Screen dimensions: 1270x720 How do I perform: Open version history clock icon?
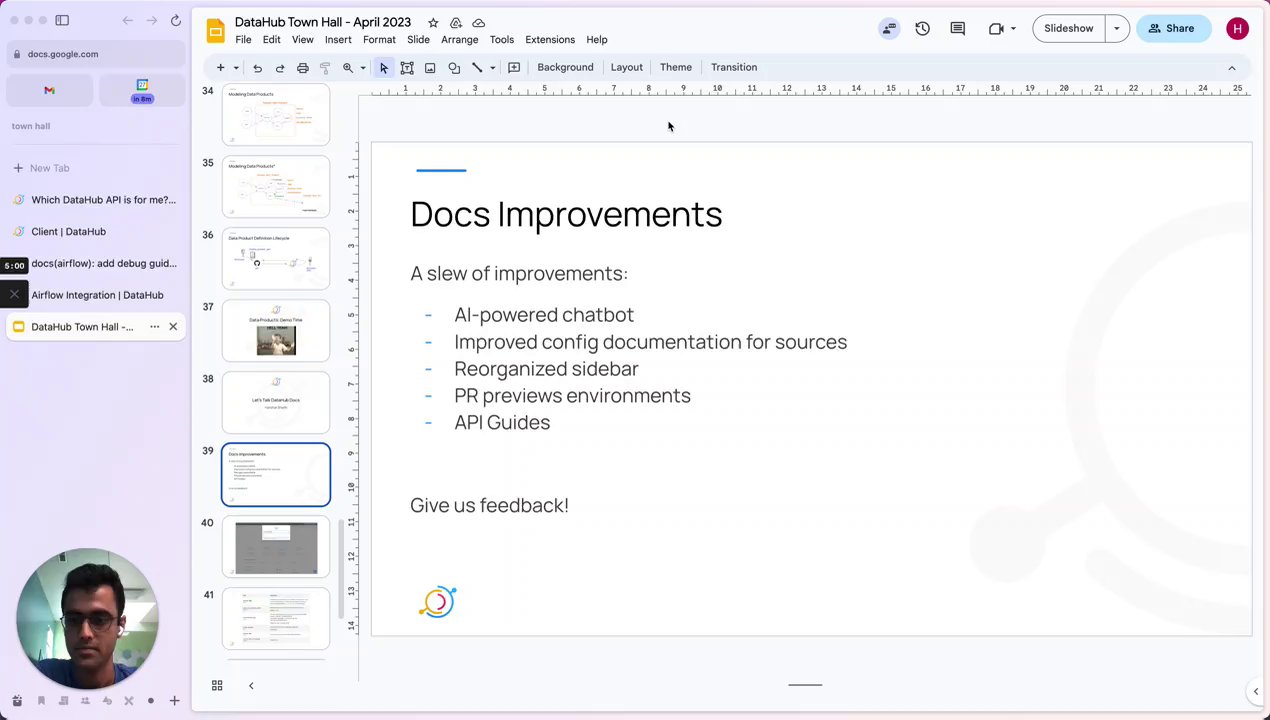tap(922, 29)
